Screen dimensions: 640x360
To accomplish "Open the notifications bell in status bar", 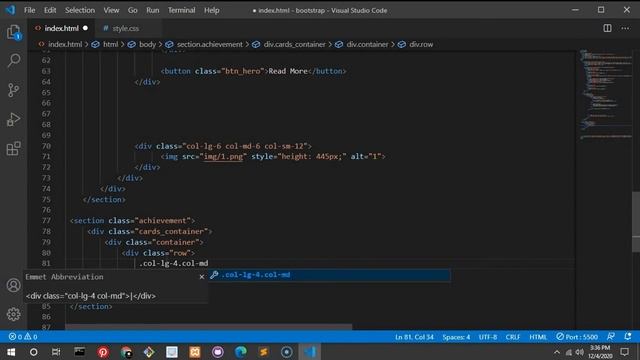I will point(628,336).
